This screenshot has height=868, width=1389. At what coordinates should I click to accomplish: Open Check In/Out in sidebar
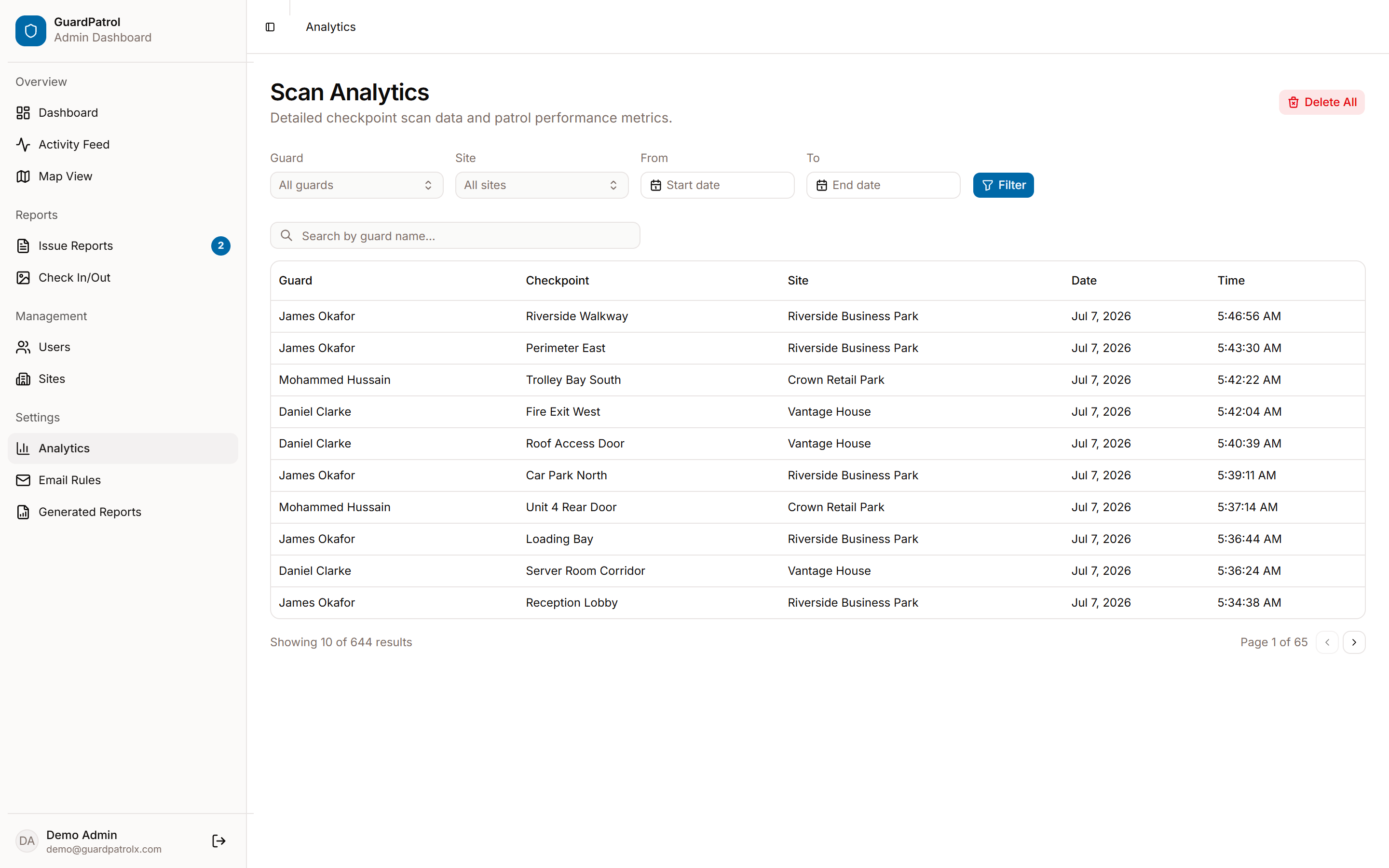tap(123, 278)
